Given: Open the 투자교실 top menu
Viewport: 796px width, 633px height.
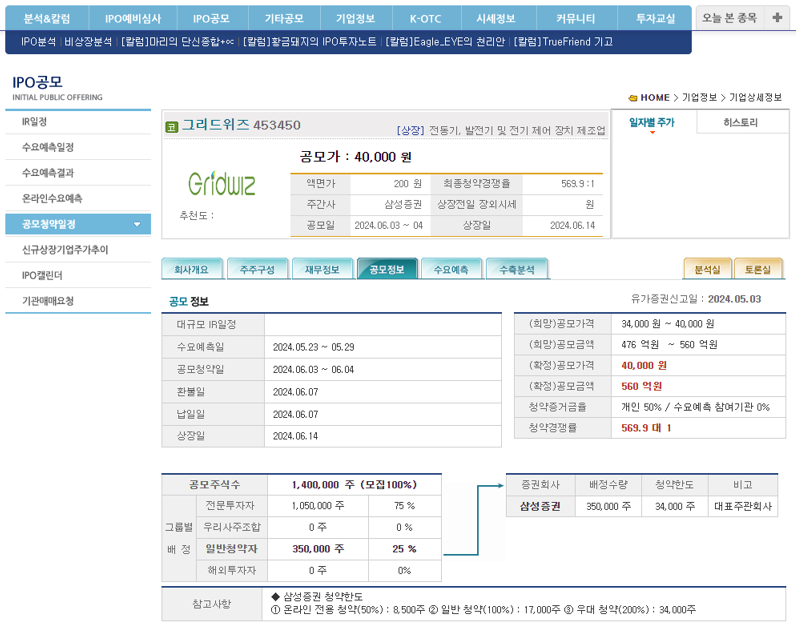Looking at the screenshot, I should click(655, 19).
